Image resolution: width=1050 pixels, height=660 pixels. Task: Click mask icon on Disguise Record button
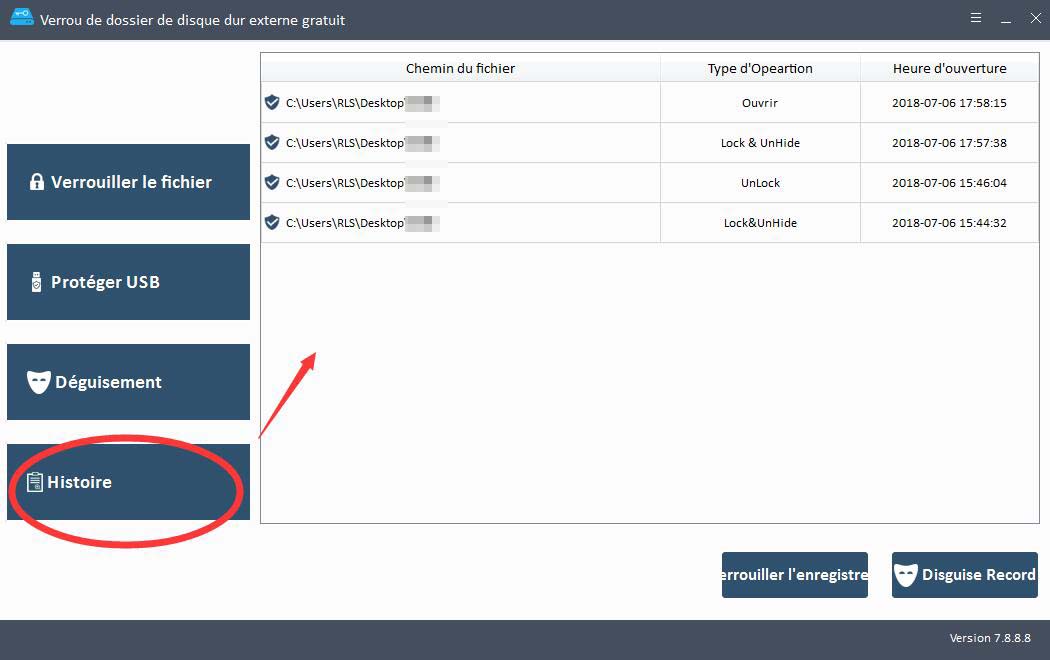[x=905, y=575]
